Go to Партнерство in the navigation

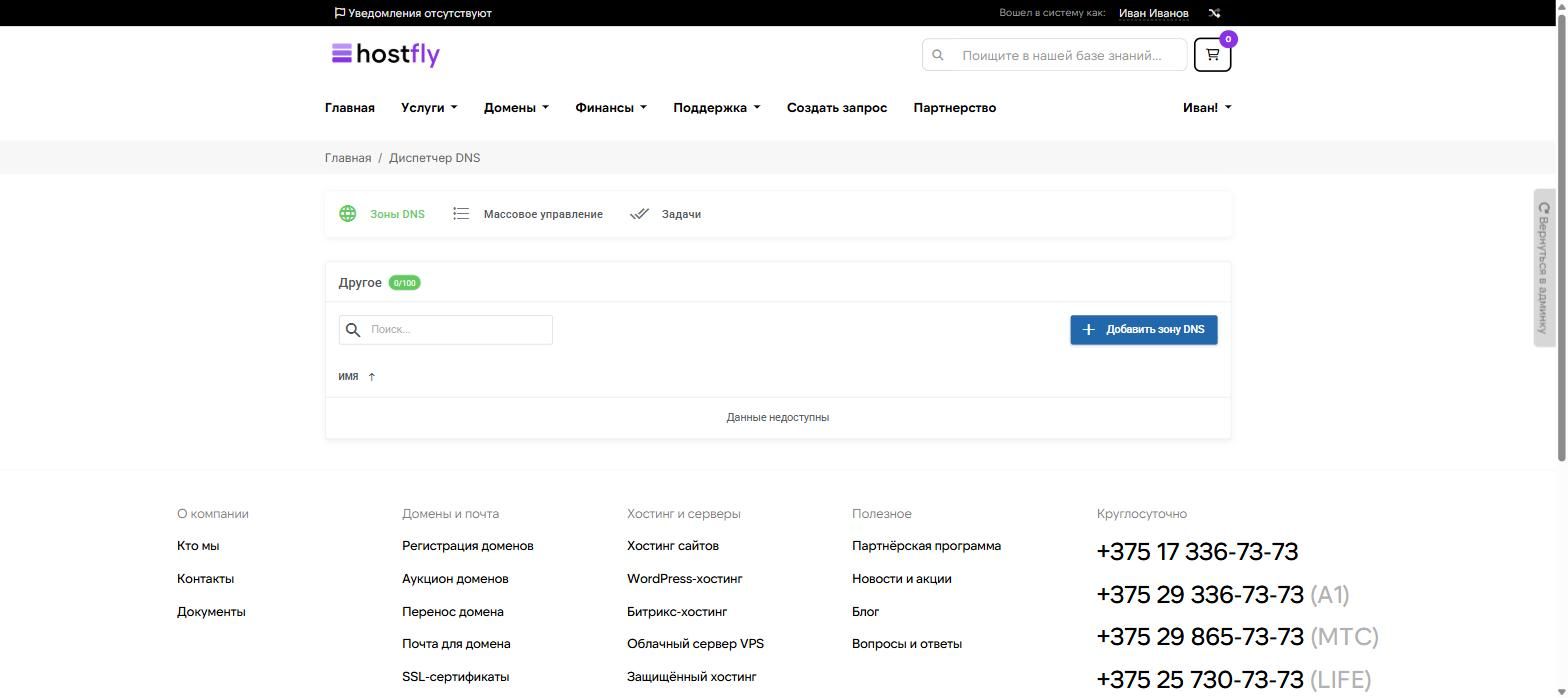[x=955, y=108]
